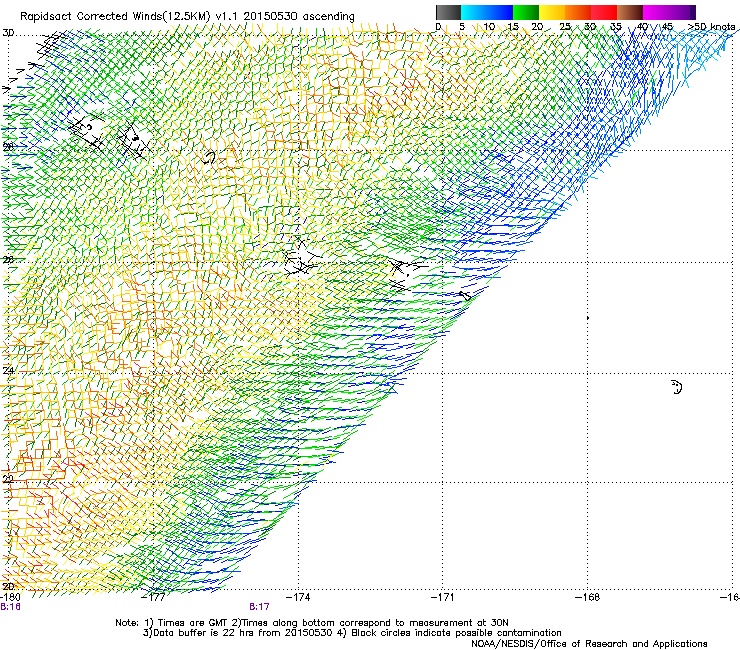Screen dimensions: 740x650
Task: Click the latitude label '24'
Action: [x=8, y=371]
